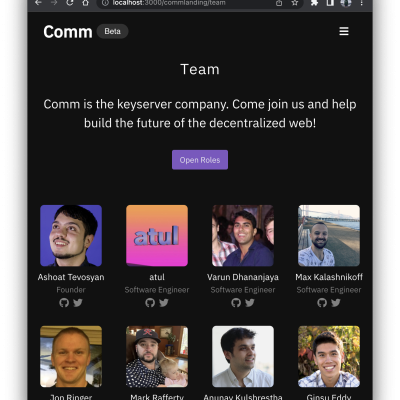Open Ashoat Tevosyan's Twitter icon
The height and width of the screenshot is (400, 400).
pyautogui.click(x=78, y=302)
